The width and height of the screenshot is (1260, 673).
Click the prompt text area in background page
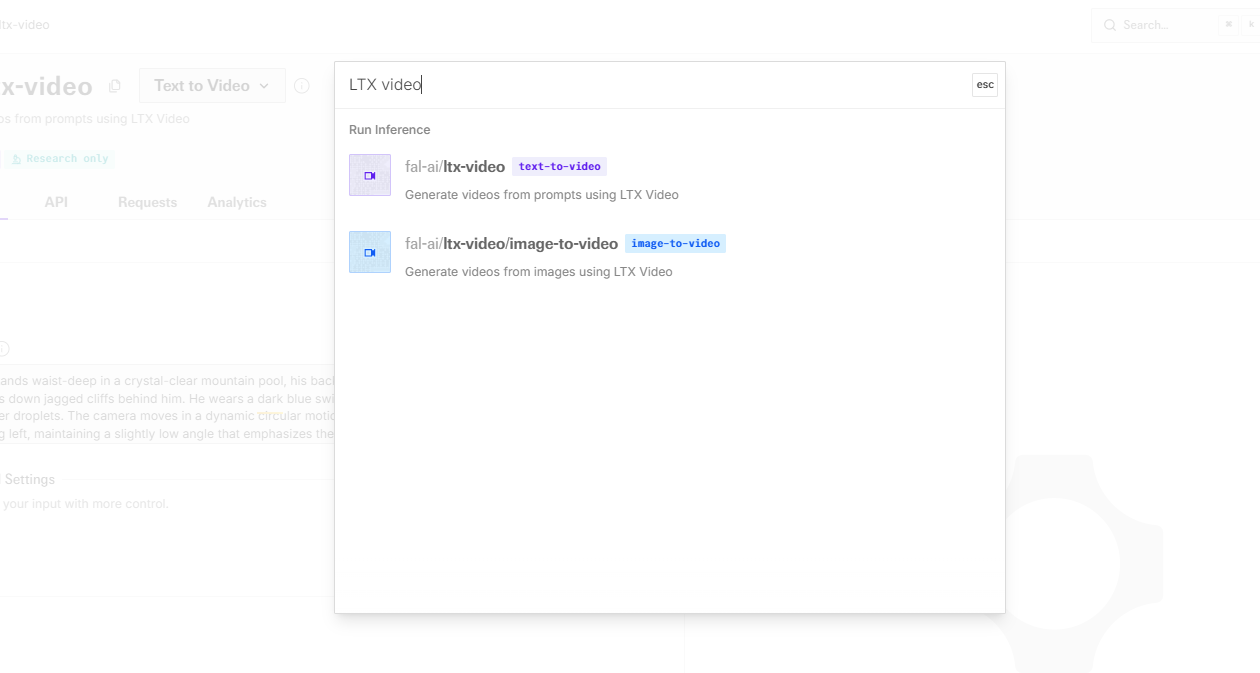[168, 408]
